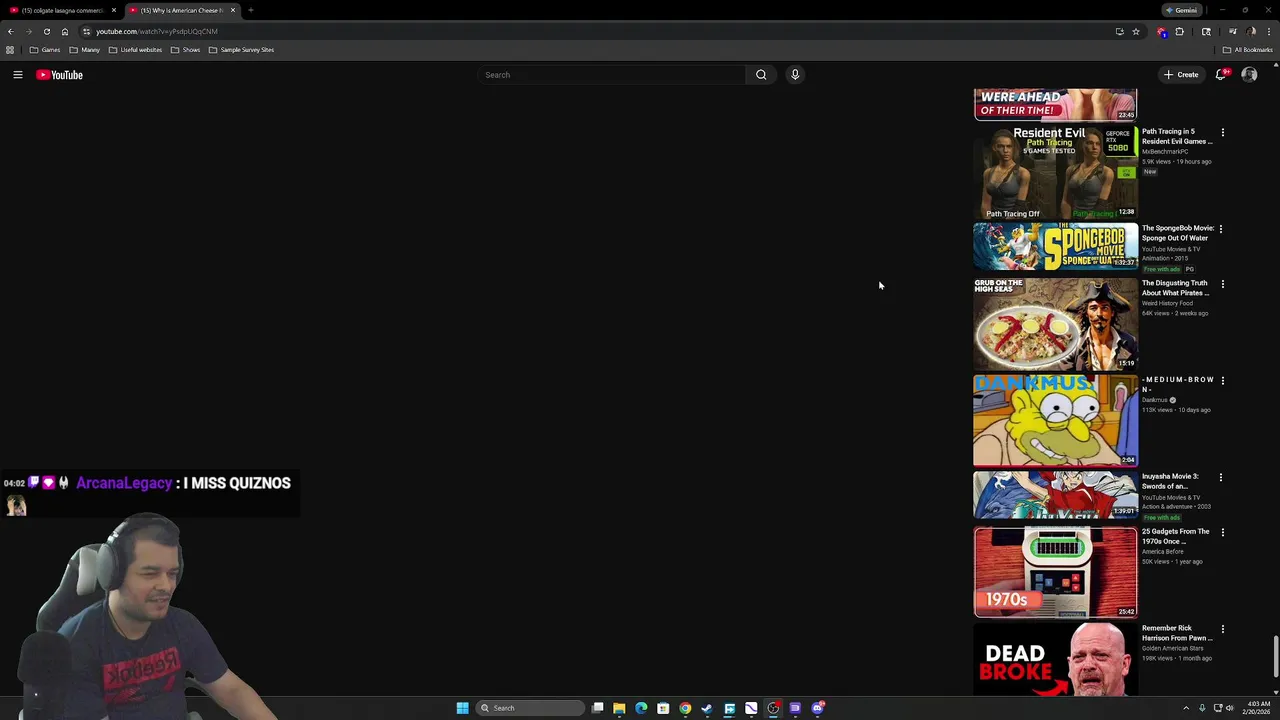Open the Useful websites bookmarks folder
This screenshot has height=720, width=1280.
point(135,50)
